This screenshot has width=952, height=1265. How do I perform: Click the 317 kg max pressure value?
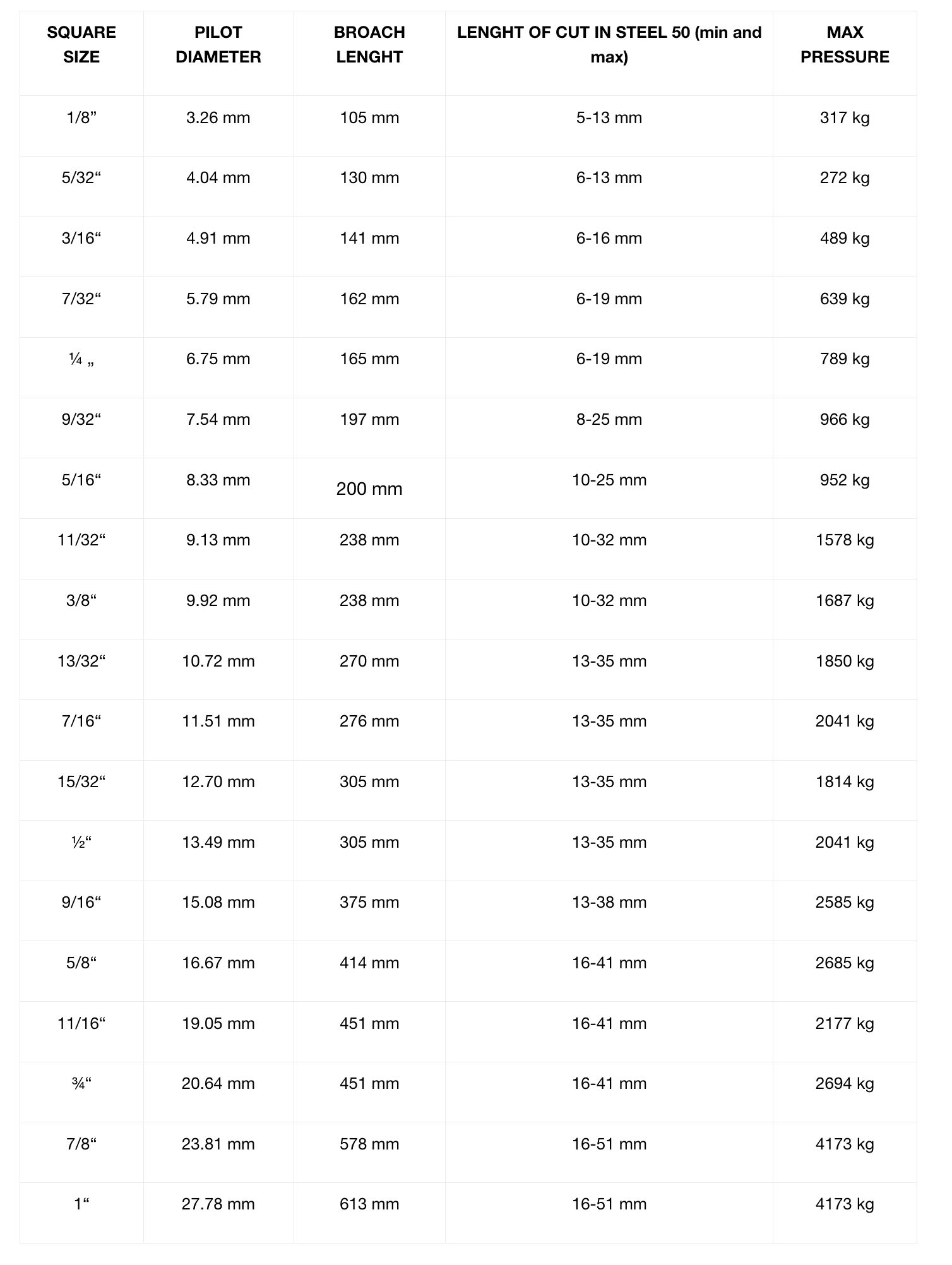[x=845, y=118]
